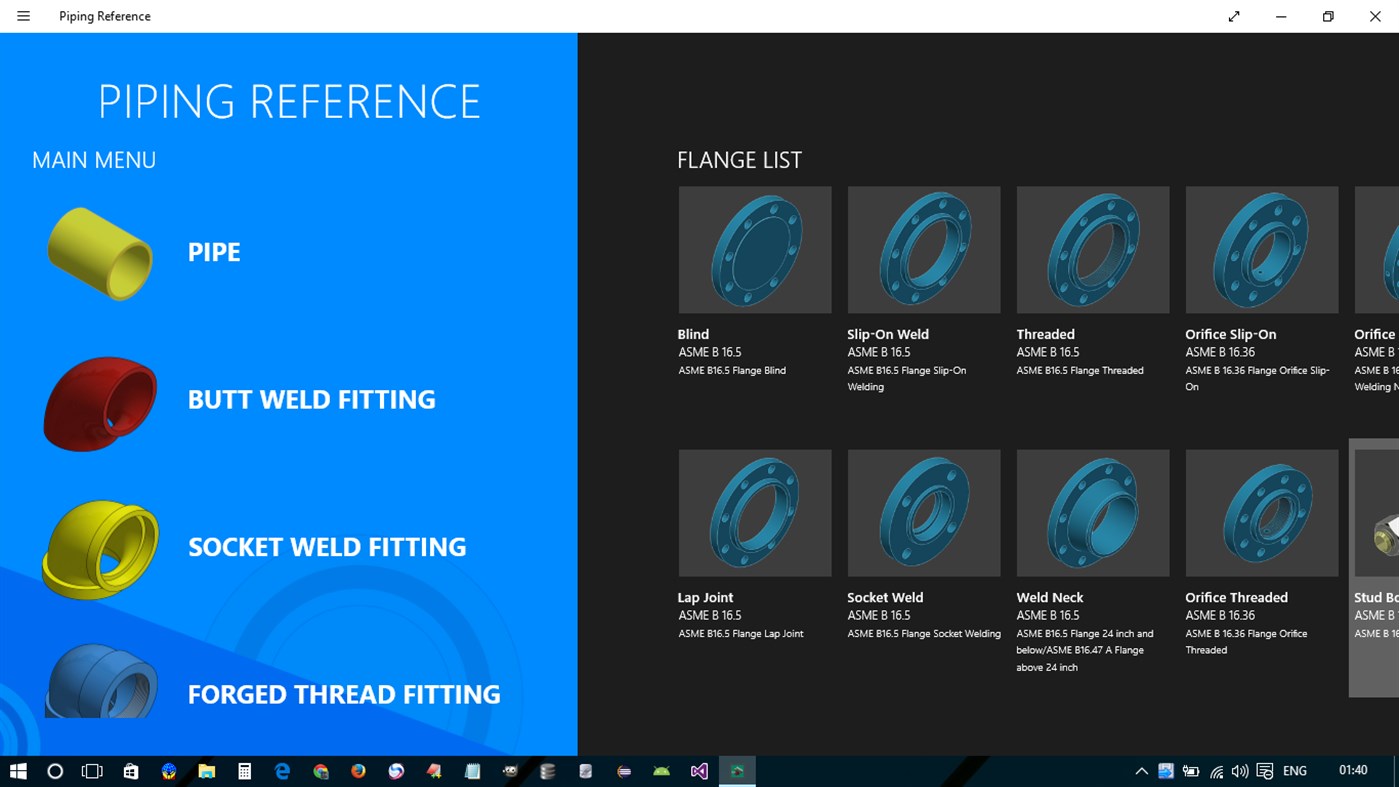Viewport: 1399px width, 787px height.
Task: Expand hidden icons with the tray chevron
Action: (1141, 770)
